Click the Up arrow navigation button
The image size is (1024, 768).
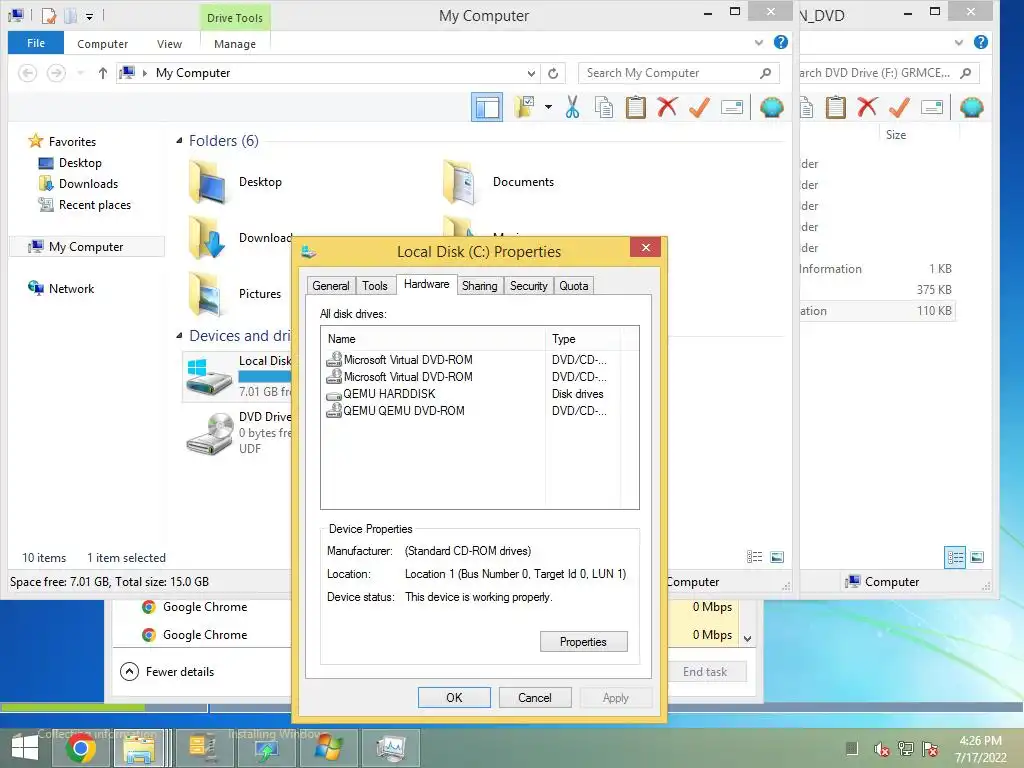(x=103, y=73)
